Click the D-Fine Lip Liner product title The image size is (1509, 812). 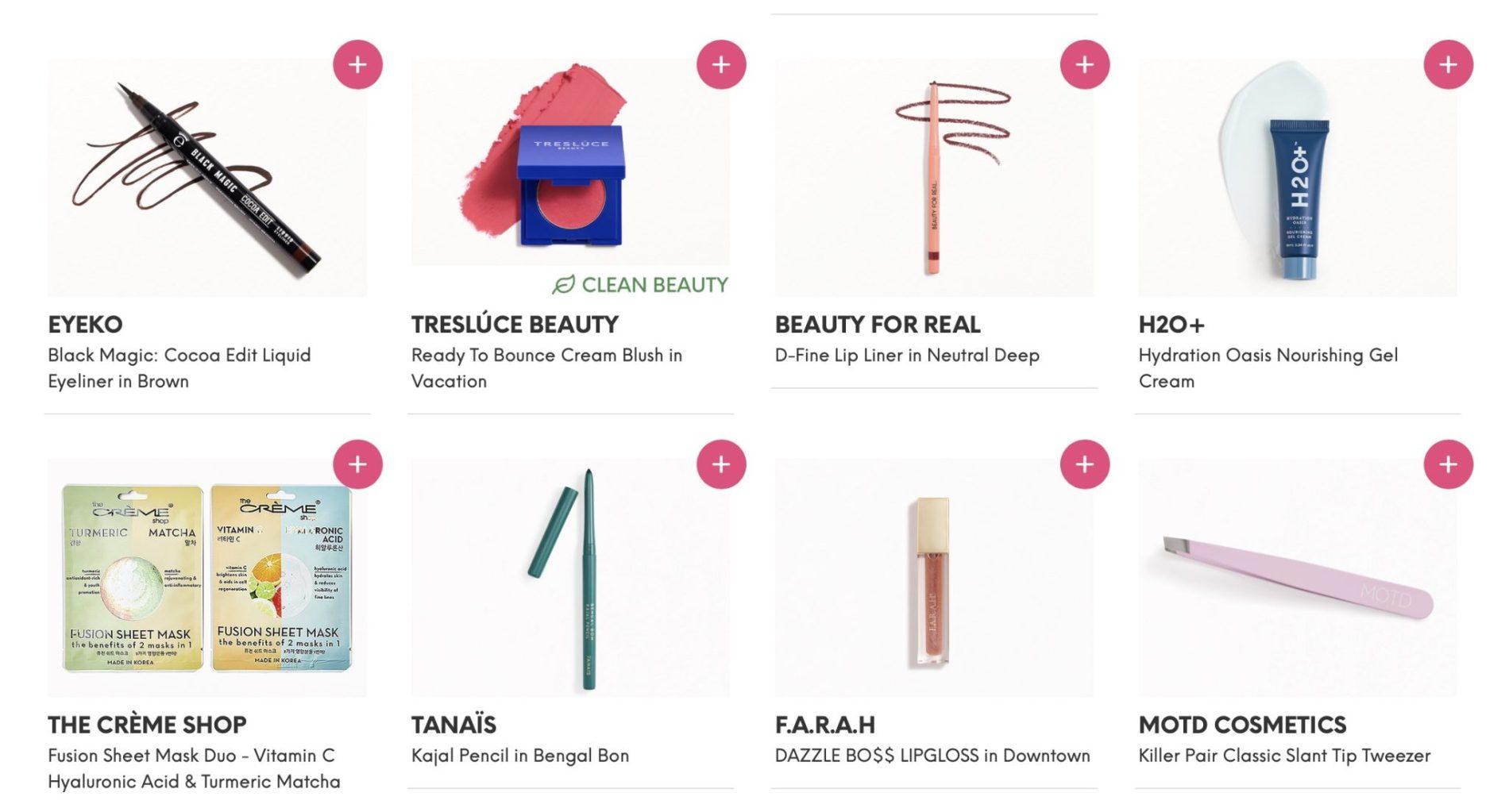coord(906,356)
